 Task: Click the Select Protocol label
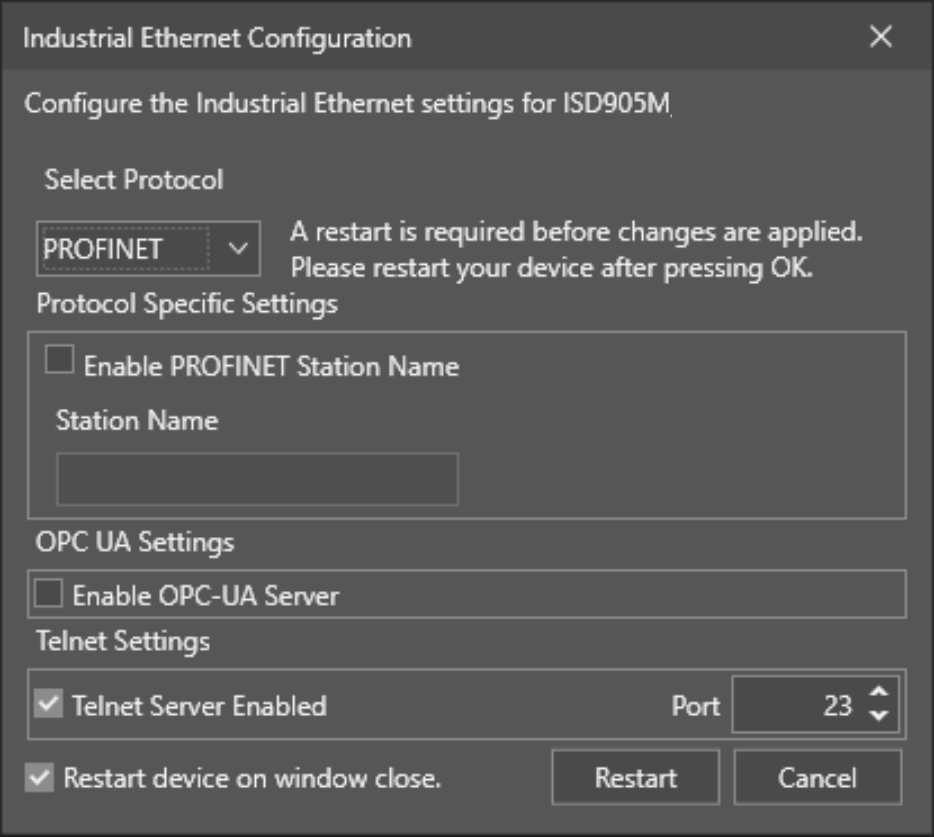(134, 180)
